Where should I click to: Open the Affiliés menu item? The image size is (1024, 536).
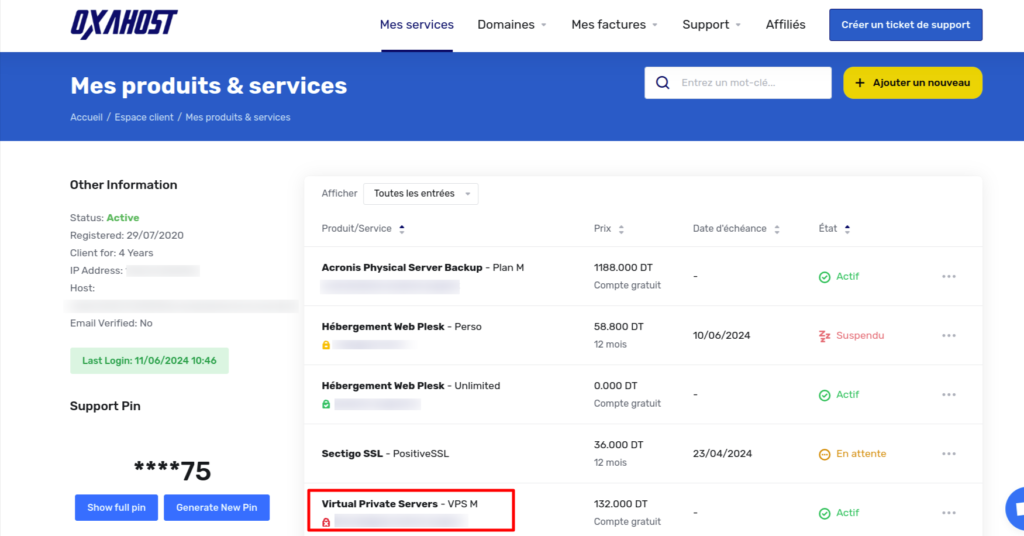(x=785, y=25)
